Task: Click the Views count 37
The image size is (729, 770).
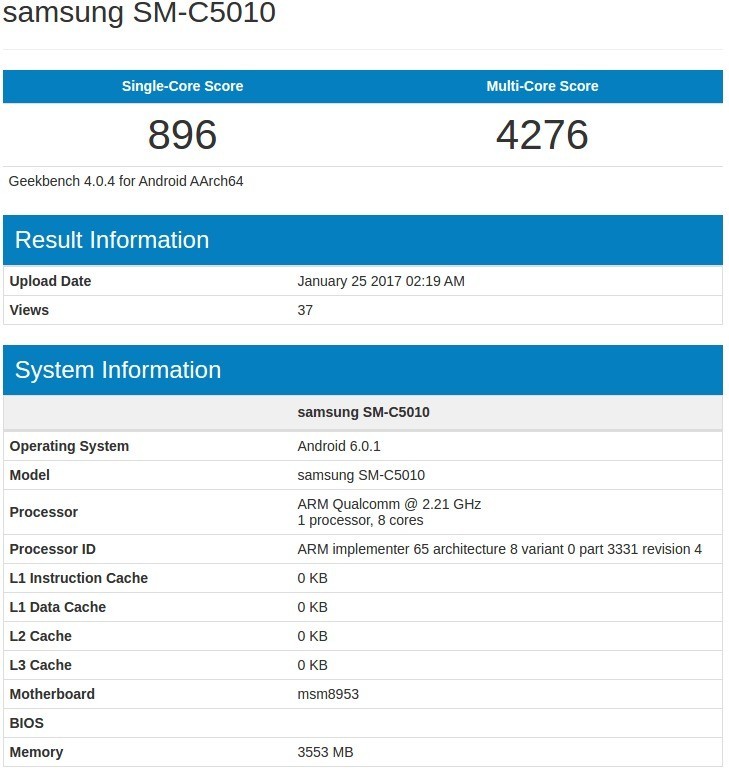Action: (305, 310)
